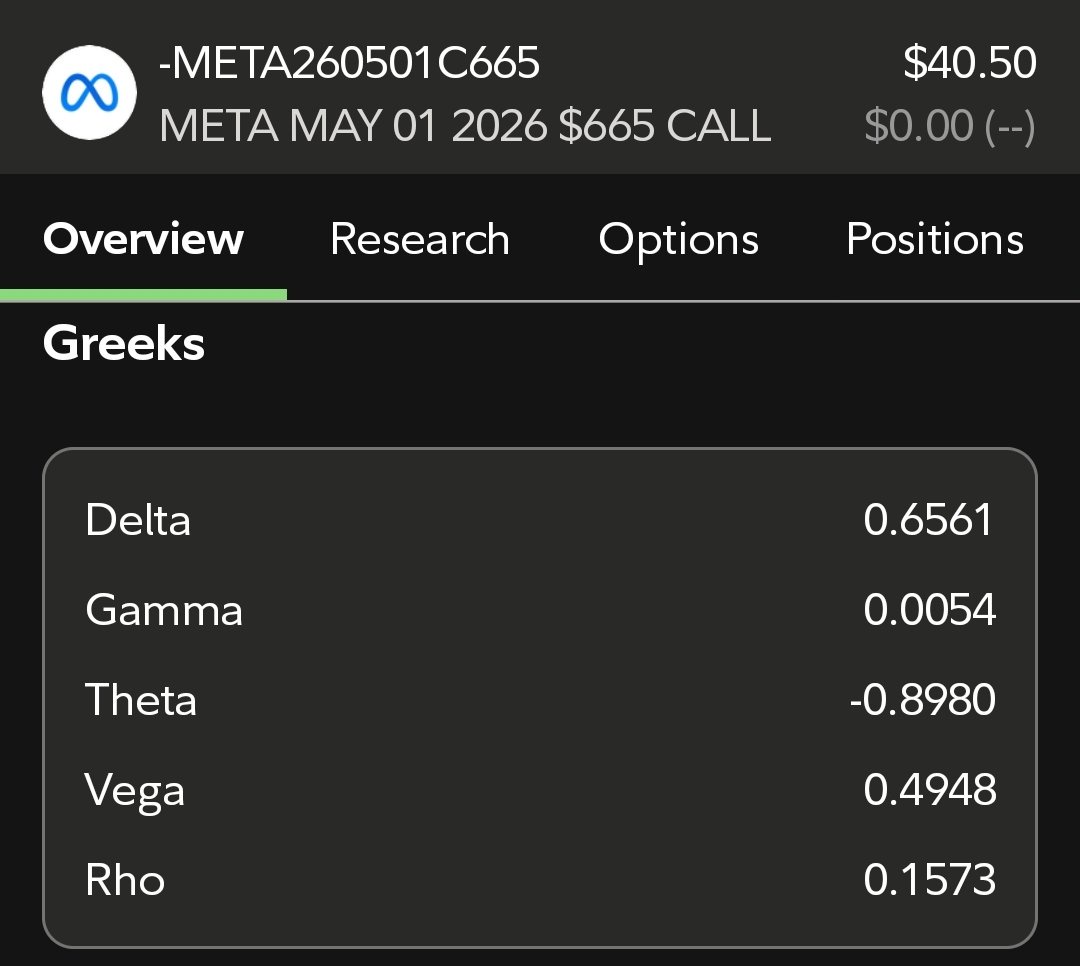Switch to the Research tab
This screenshot has height=966, width=1080.
[x=419, y=239]
